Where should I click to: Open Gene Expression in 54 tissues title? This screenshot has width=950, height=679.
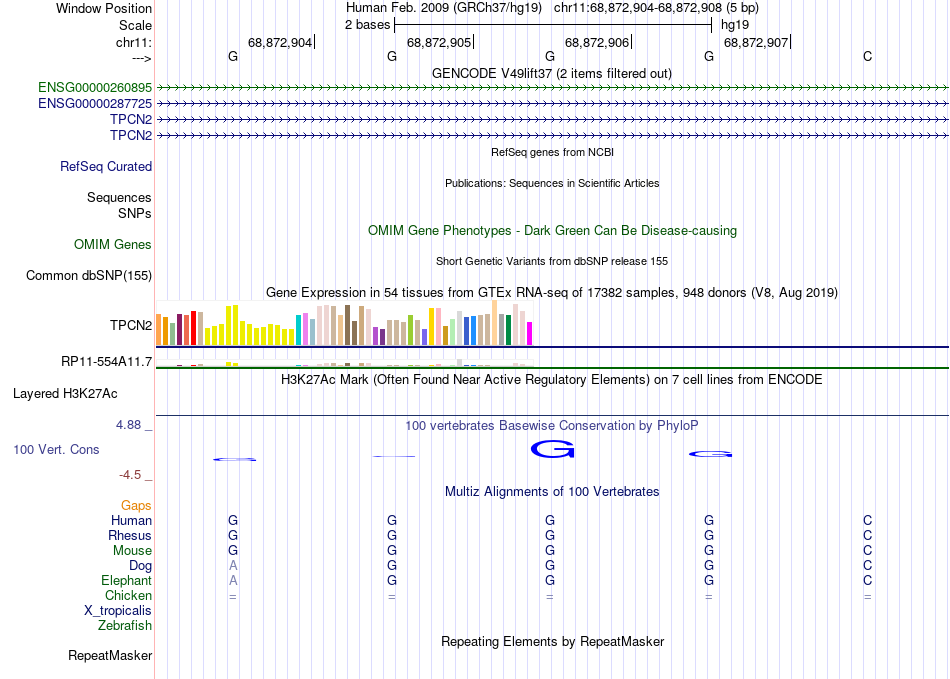552,293
